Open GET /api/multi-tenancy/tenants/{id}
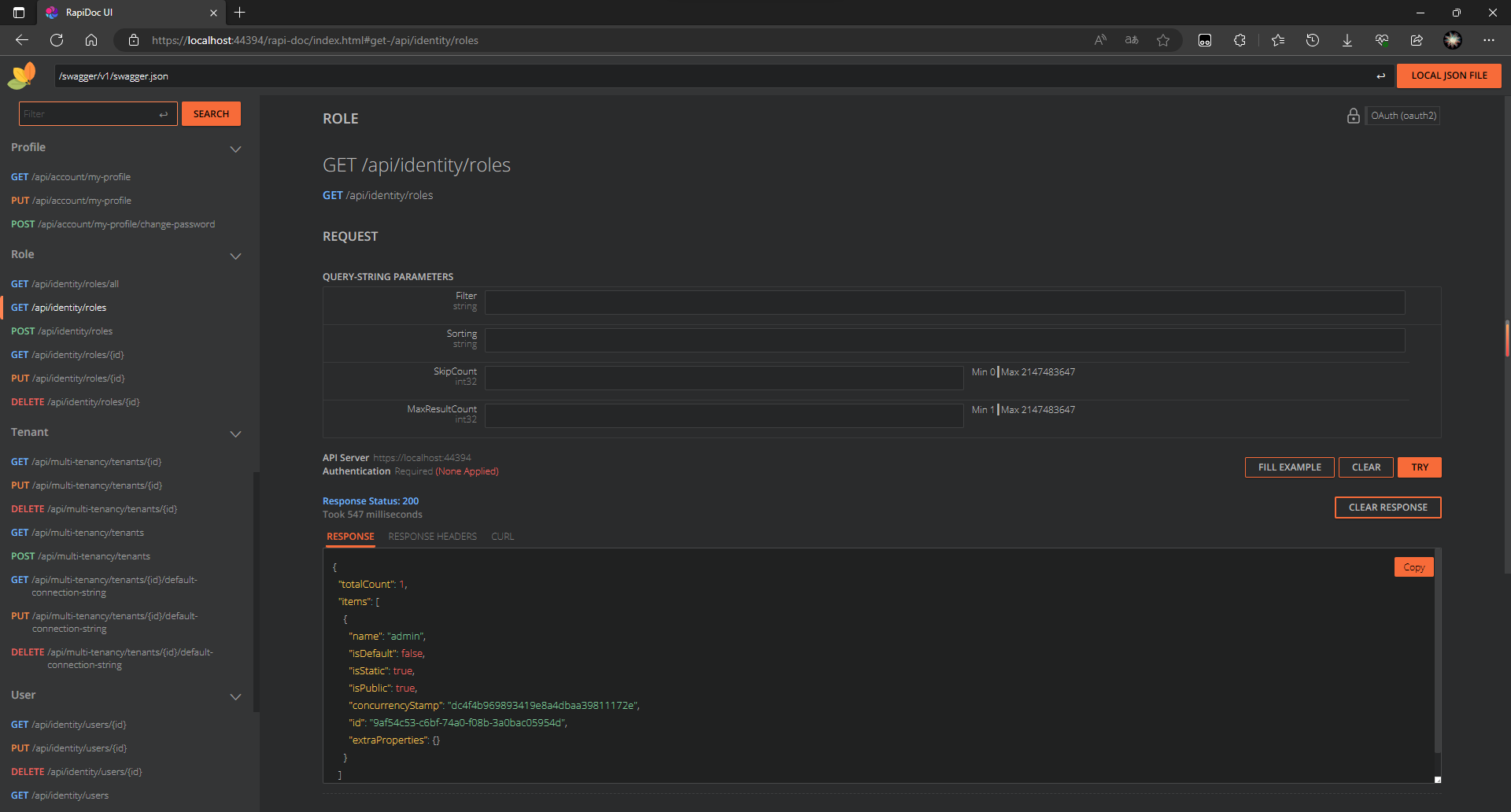Image resolution: width=1511 pixels, height=812 pixels. pos(86,462)
